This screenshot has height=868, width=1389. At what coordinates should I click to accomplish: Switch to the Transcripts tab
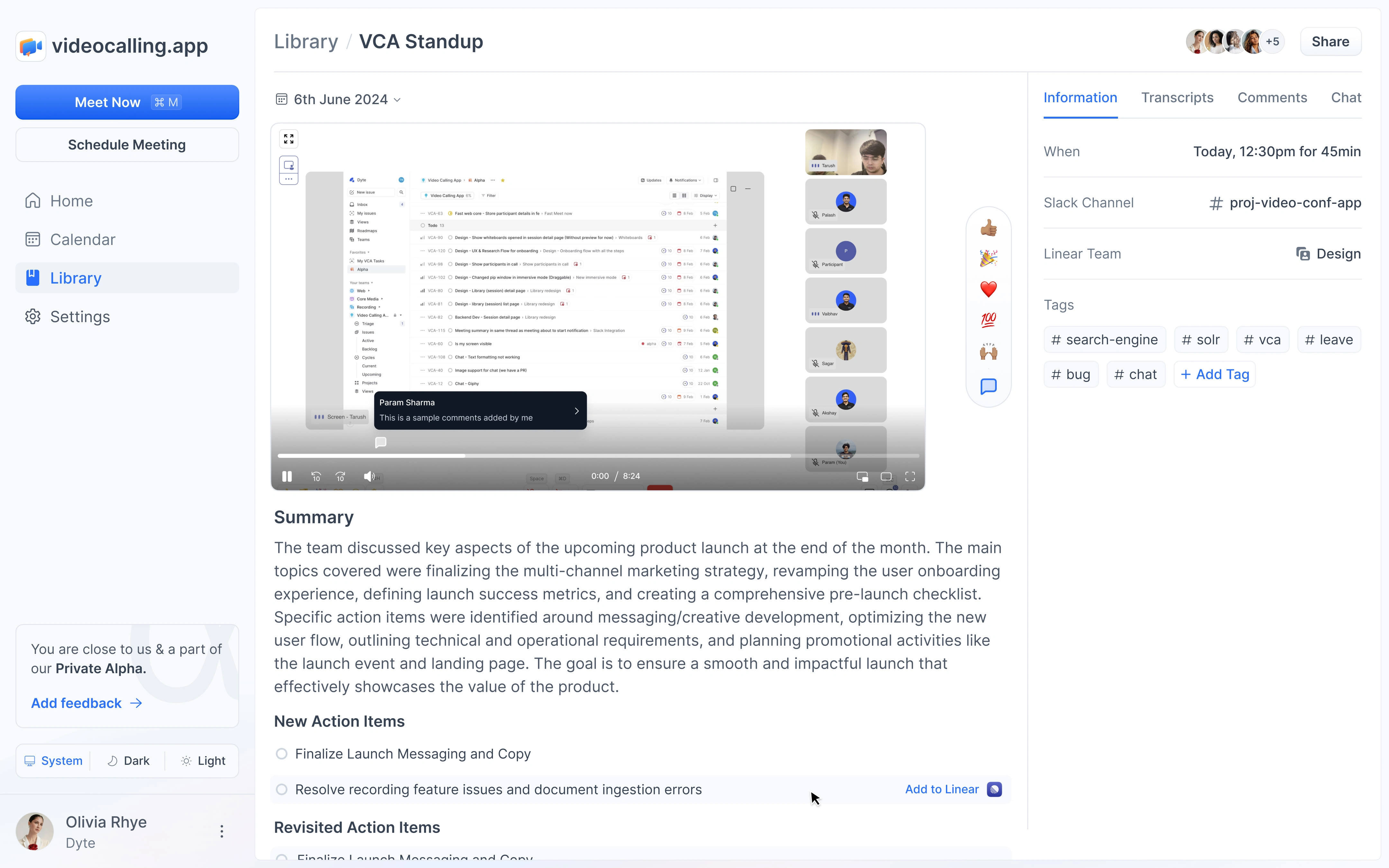pos(1177,98)
